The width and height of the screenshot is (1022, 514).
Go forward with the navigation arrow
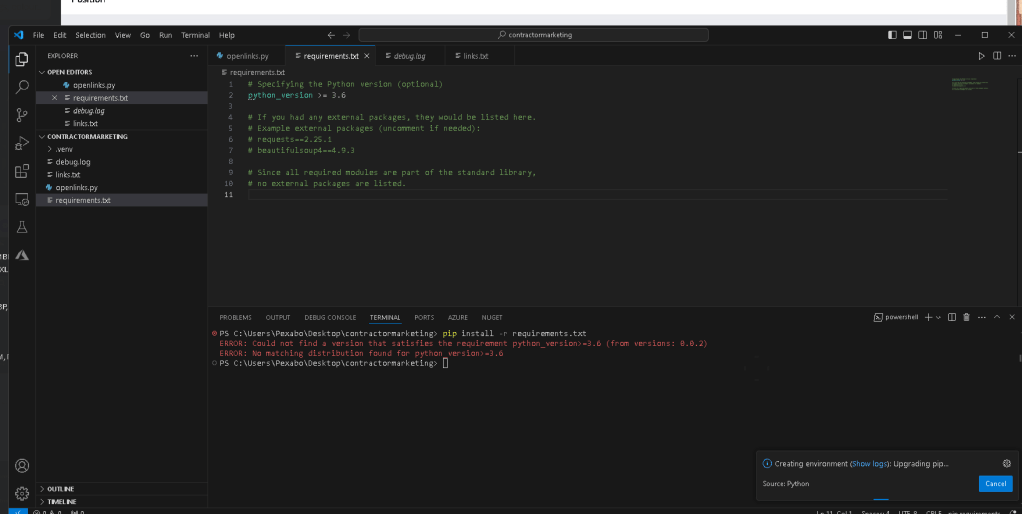point(347,35)
